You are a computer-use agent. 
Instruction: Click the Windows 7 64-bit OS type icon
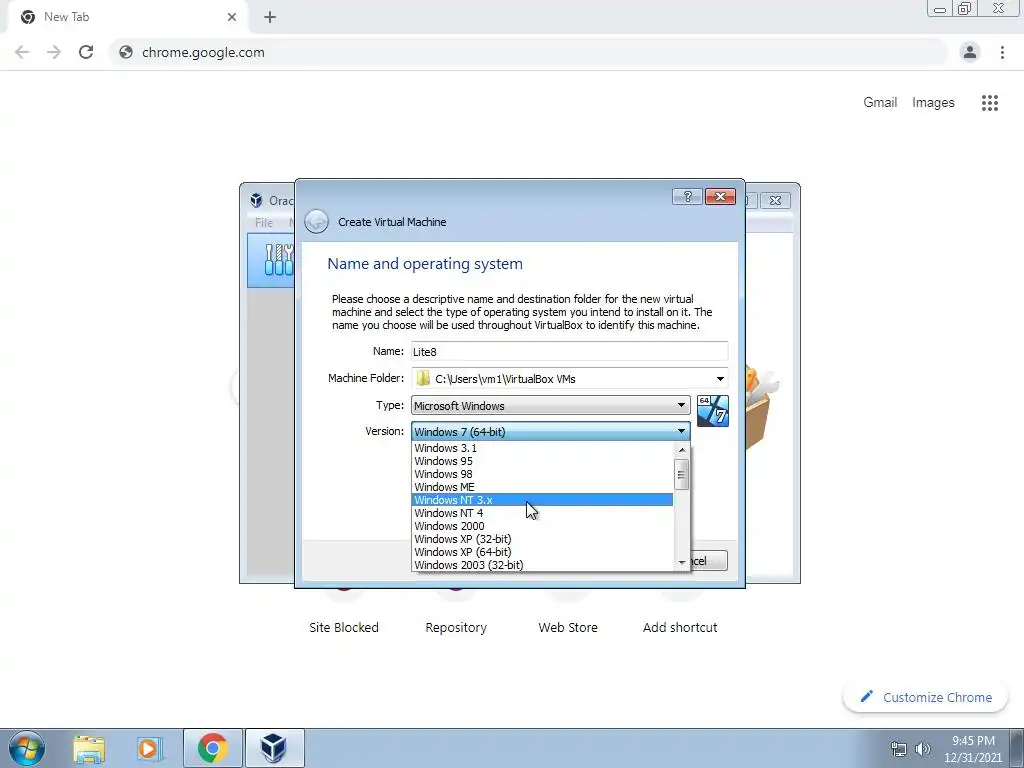[712, 411]
